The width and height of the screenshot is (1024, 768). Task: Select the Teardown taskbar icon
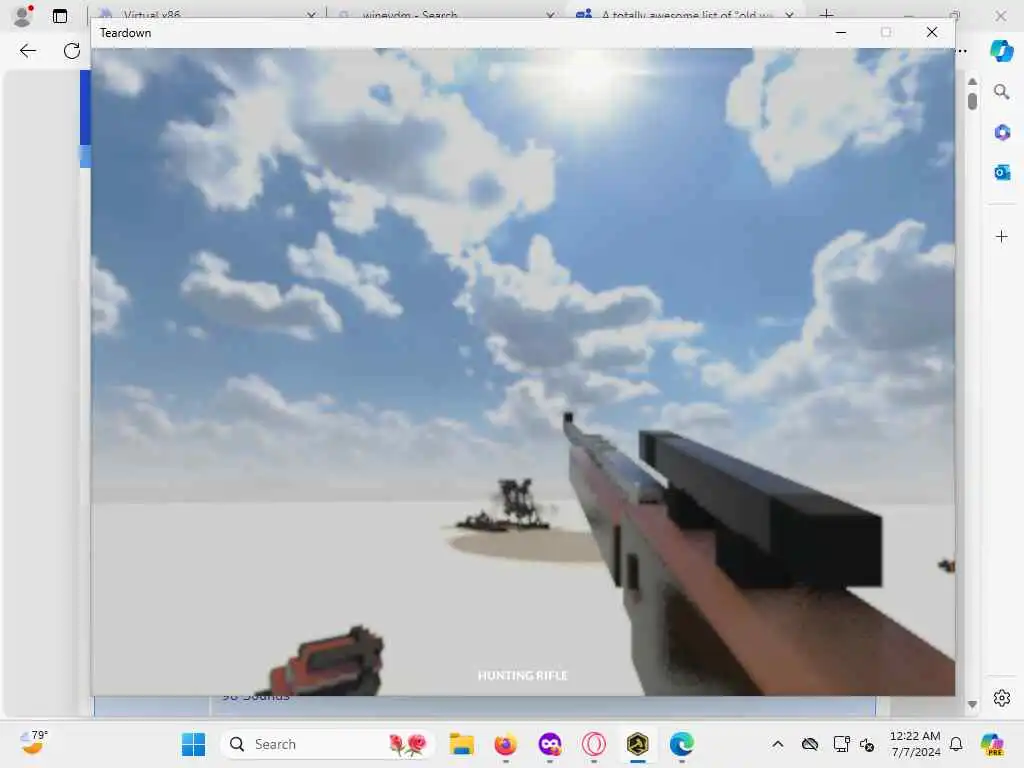click(637, 744)
